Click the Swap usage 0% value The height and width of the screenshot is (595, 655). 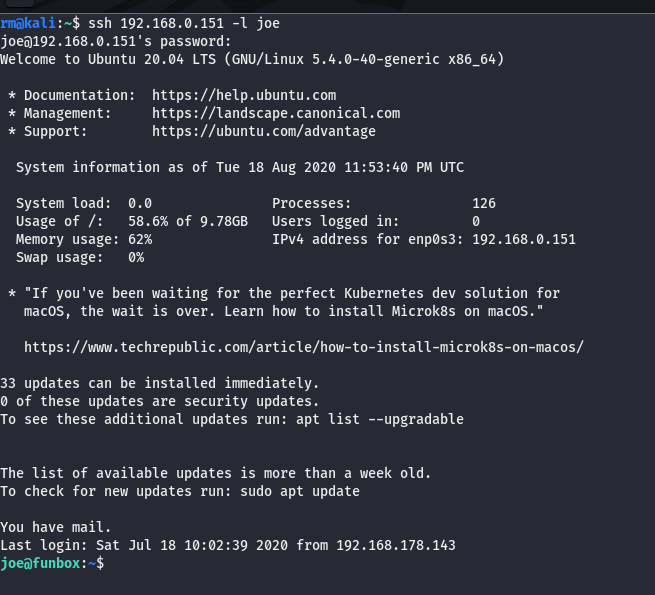pyautogui.click(x=136, y=257)
